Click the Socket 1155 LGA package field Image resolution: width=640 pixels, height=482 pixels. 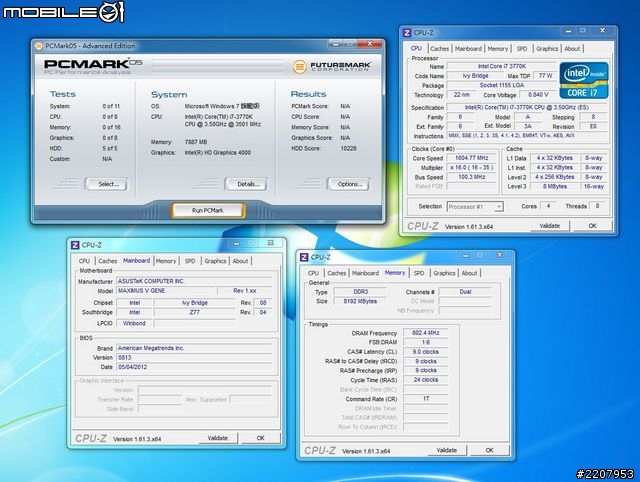(502, 85)
